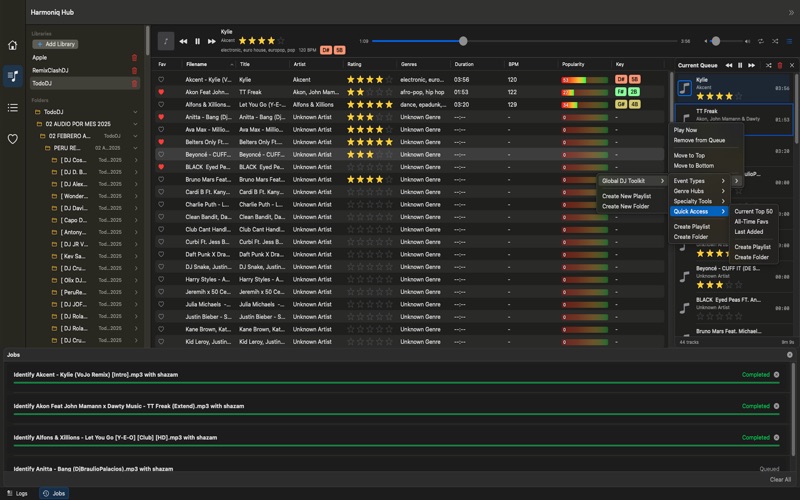Screen dimensions: 800x500
Task: Clear the queue with red trash icon
Action: [780, 65]
